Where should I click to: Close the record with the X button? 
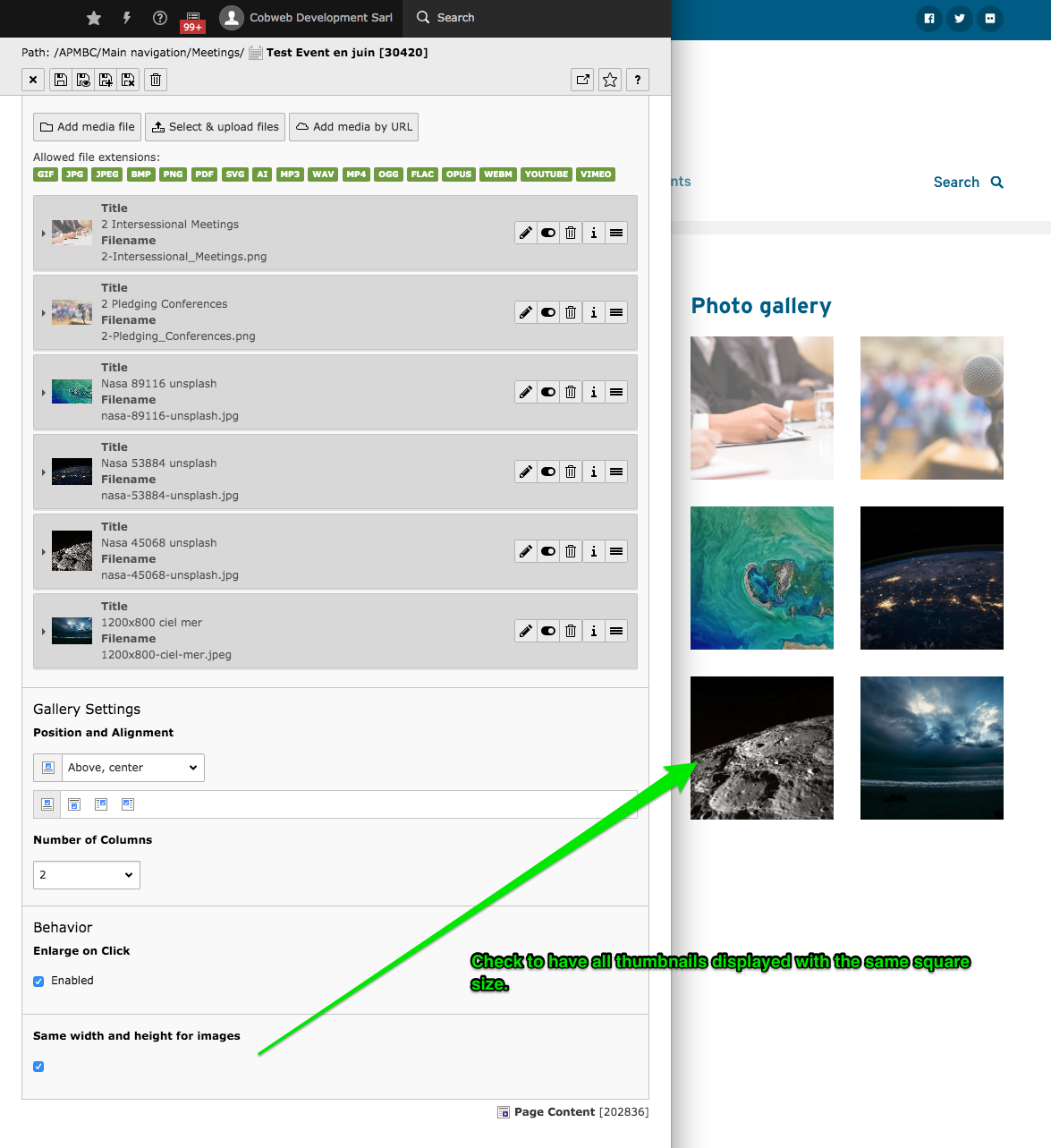pos(33,80)
